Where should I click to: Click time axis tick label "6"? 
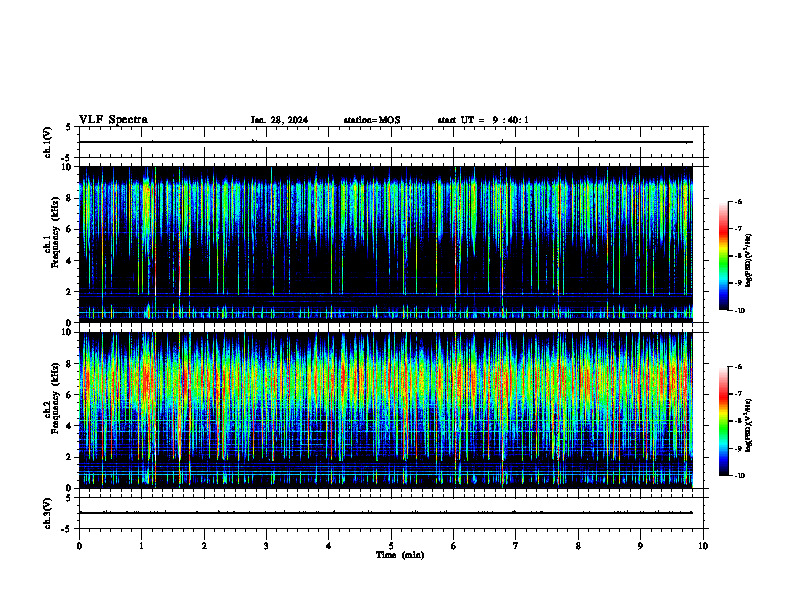(454, 546)
